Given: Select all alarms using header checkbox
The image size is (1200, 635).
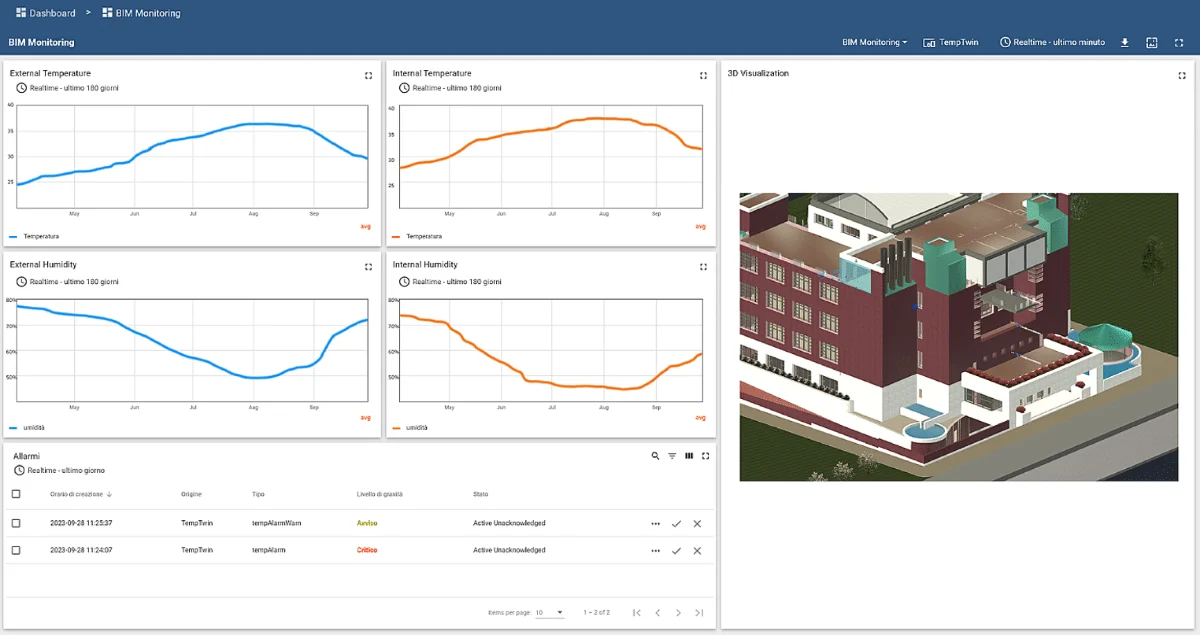Looking at the screenshot, I should pyautogui.click(x=16, y=494).
